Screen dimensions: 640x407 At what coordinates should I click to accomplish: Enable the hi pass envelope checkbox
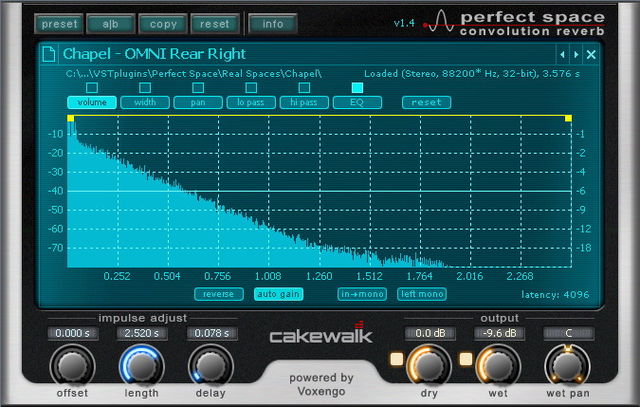[x=304, y=88]
